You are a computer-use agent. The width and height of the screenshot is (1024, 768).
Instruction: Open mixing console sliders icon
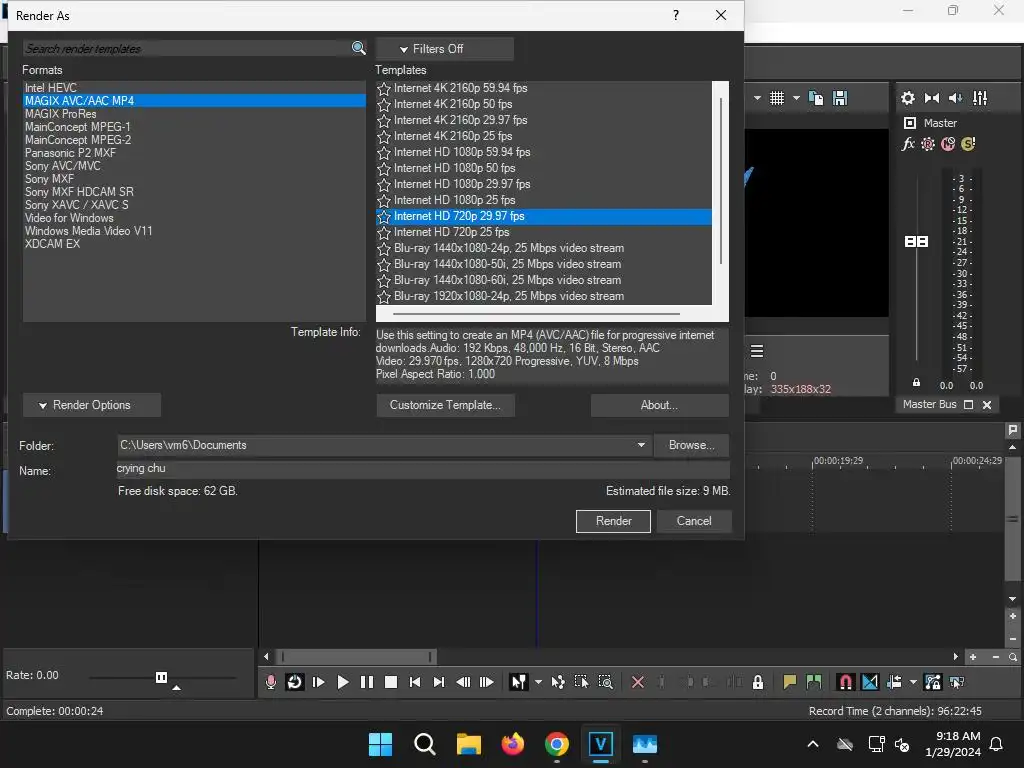pyautogui.click(x=980, y=98)
